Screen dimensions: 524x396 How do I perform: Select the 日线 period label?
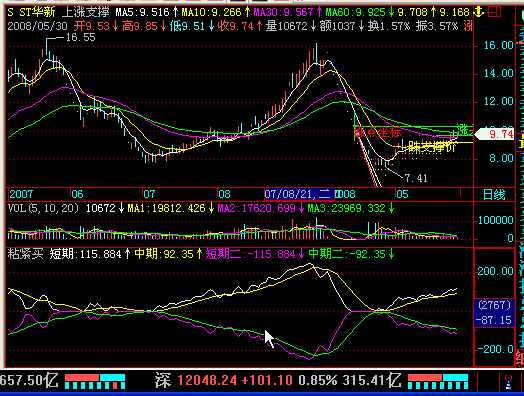coord(494,194)
